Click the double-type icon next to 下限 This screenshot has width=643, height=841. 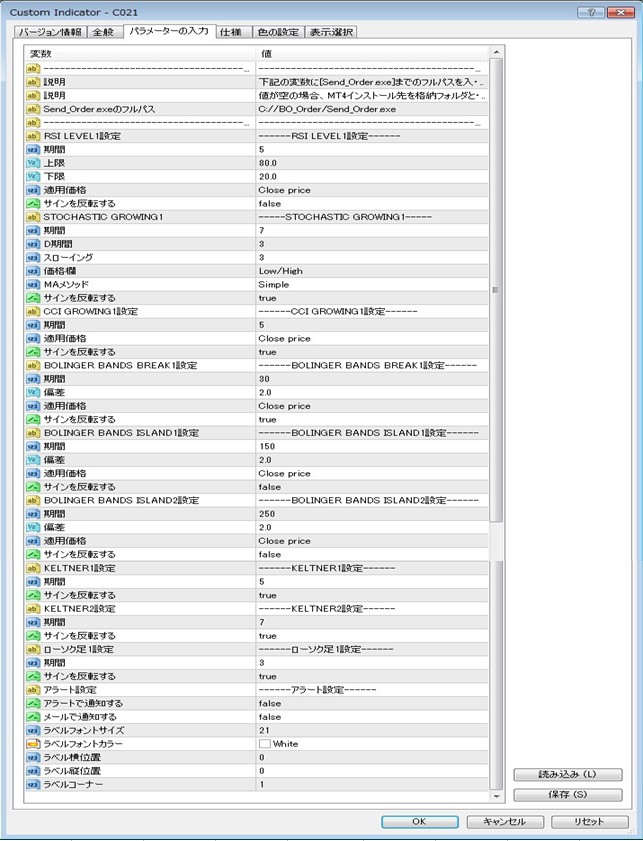[33, 176]
